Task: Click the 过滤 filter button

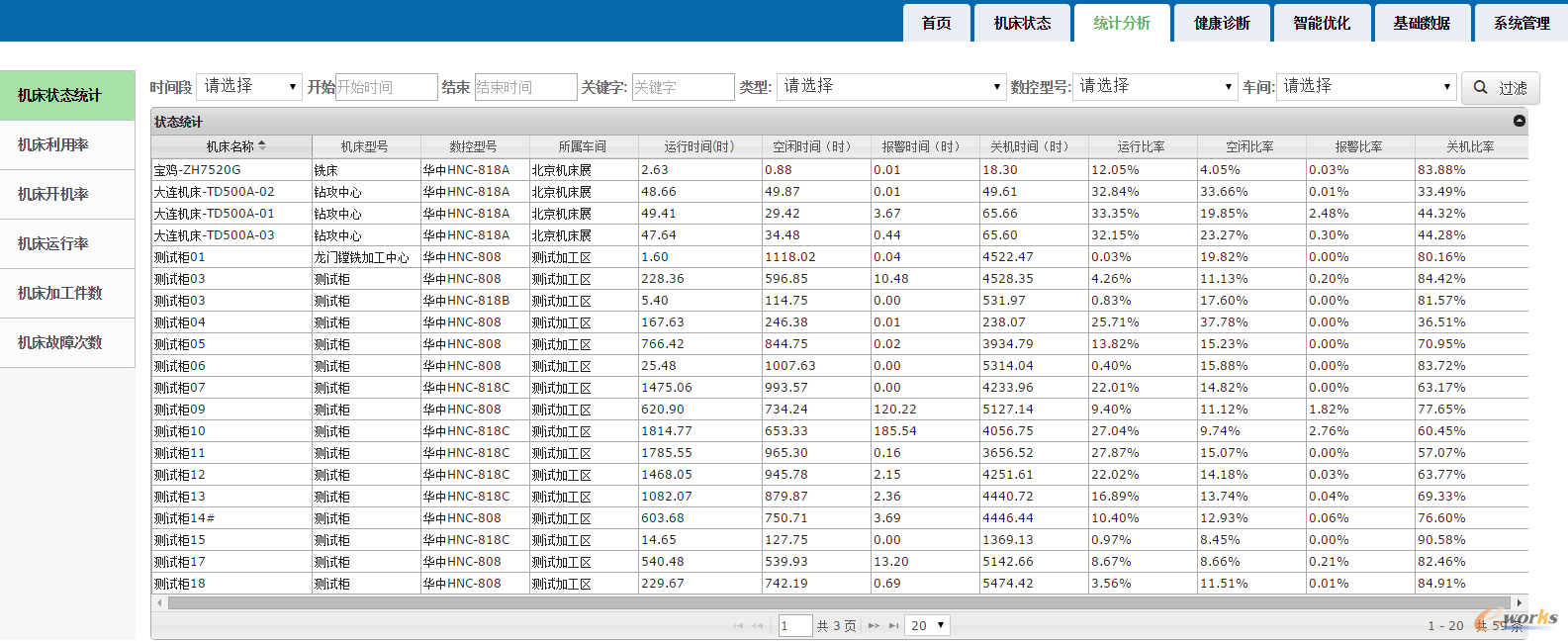Action: [1500, 87]
